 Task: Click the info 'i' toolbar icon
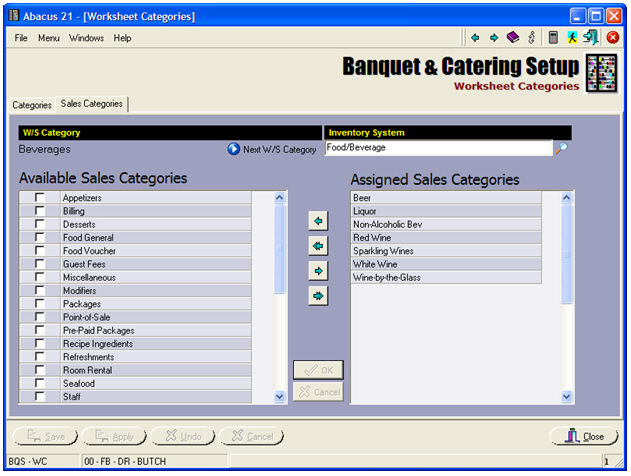532,37
